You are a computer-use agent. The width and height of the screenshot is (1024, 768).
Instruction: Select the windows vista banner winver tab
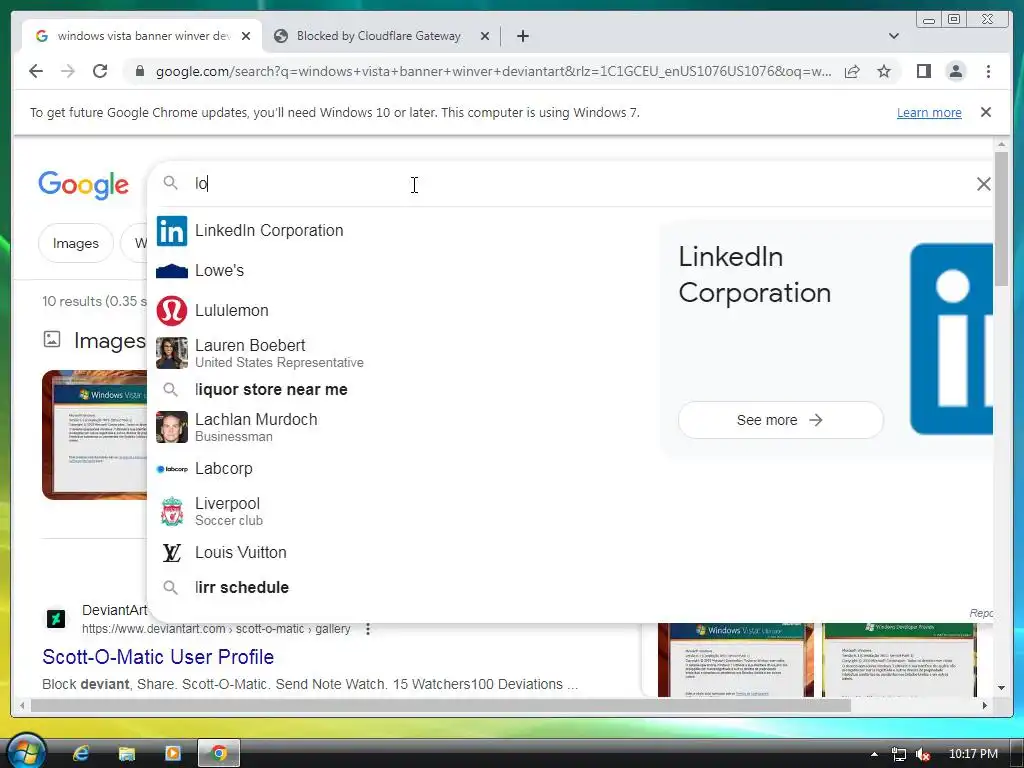[x=142, y=36]
